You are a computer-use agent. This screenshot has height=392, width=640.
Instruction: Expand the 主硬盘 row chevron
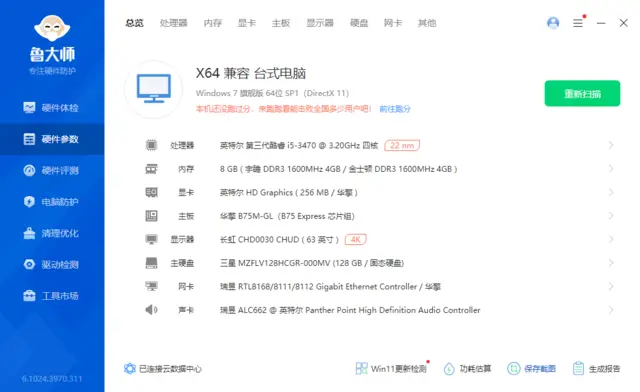[611, 263]
